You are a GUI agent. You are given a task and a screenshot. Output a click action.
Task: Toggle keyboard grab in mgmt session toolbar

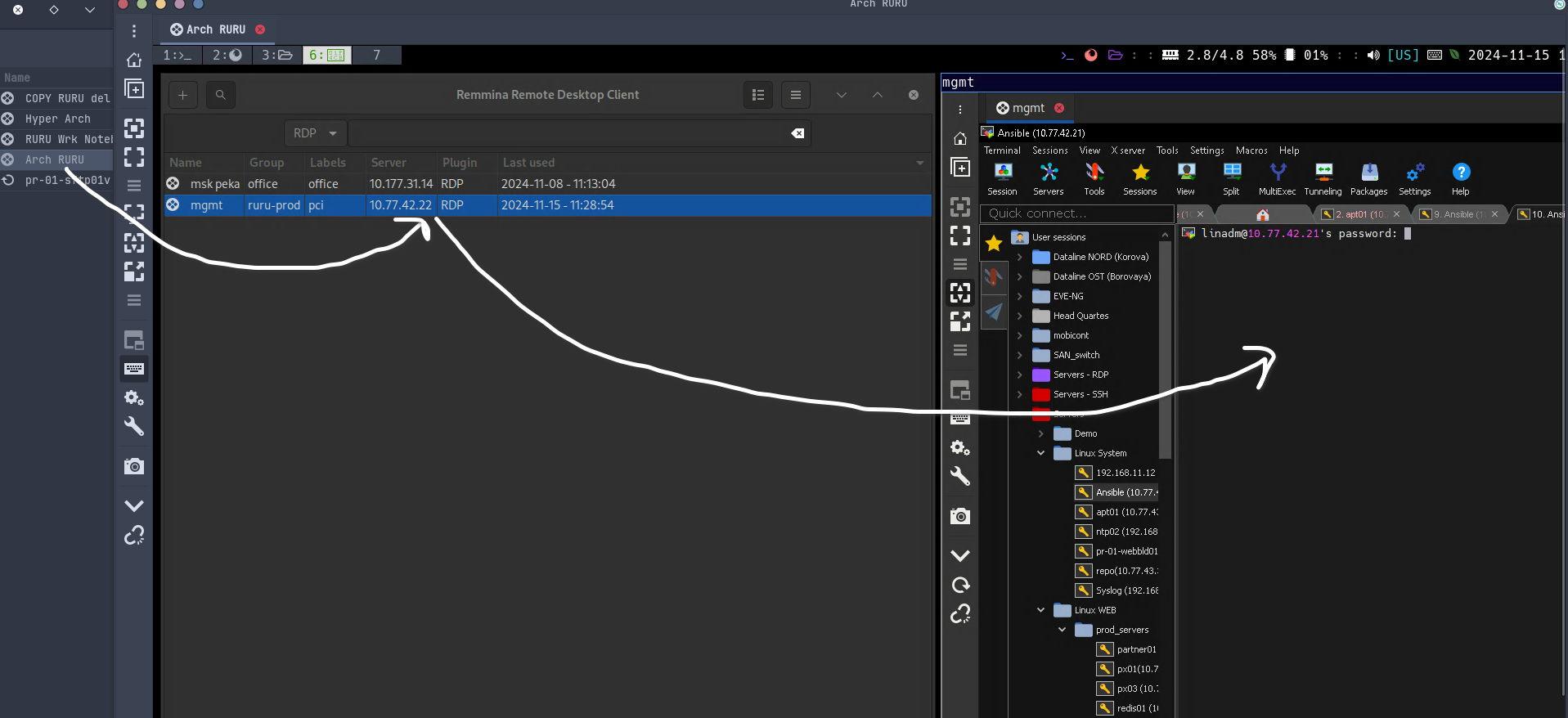(x=960, y=419)
